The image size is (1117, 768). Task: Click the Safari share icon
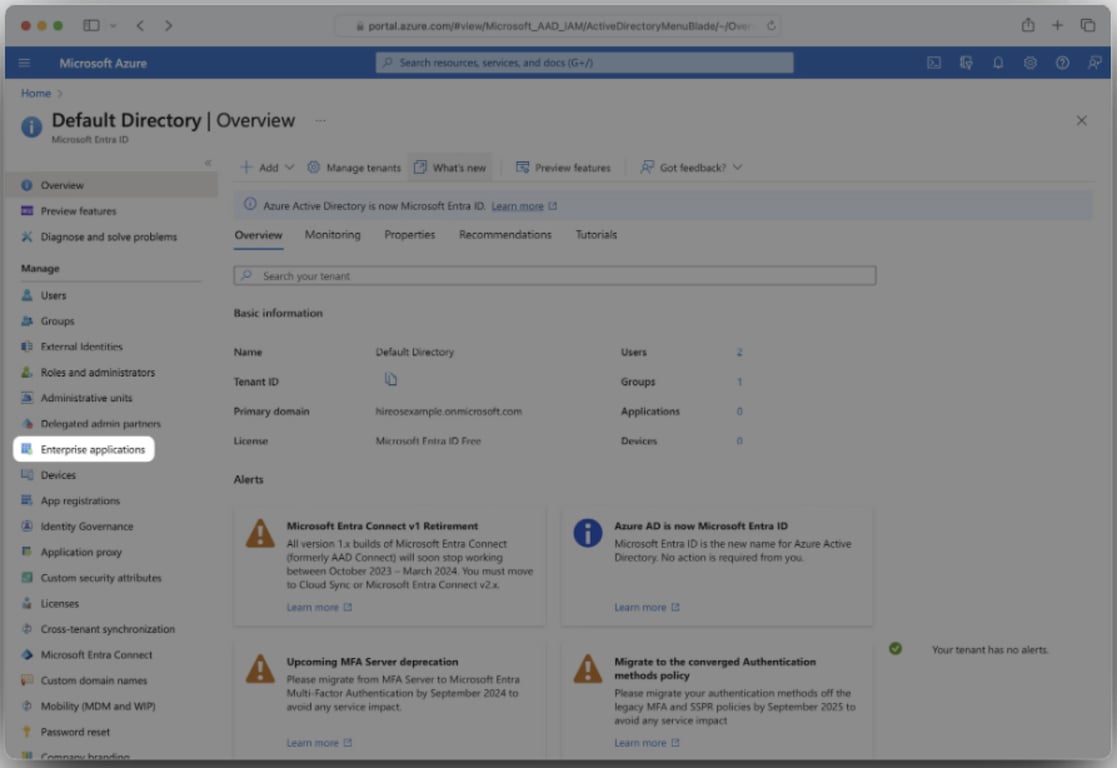coord(1028,26)
